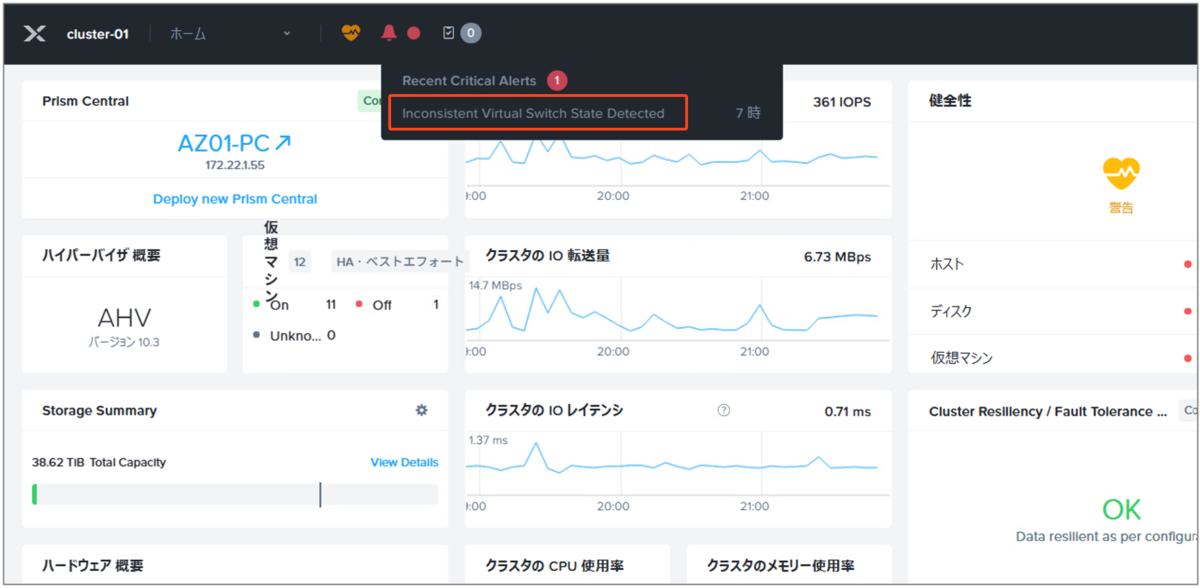Click the storage capacity usage bar

(x=235, y=494)
